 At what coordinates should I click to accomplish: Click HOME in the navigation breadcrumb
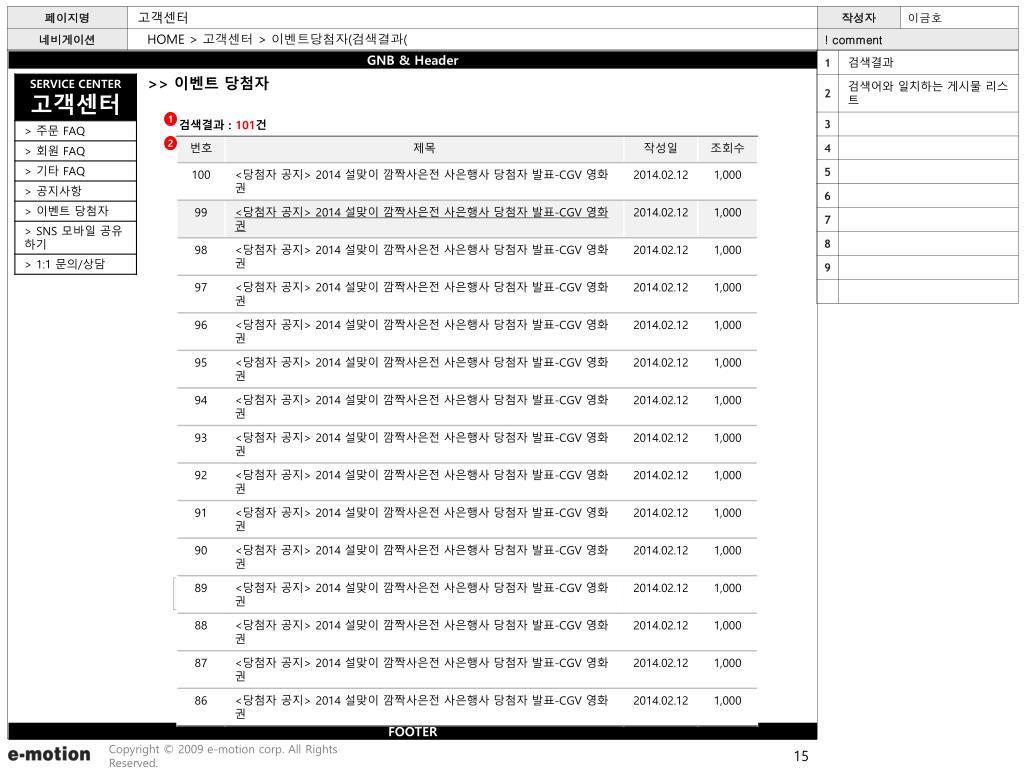[166, 39]
